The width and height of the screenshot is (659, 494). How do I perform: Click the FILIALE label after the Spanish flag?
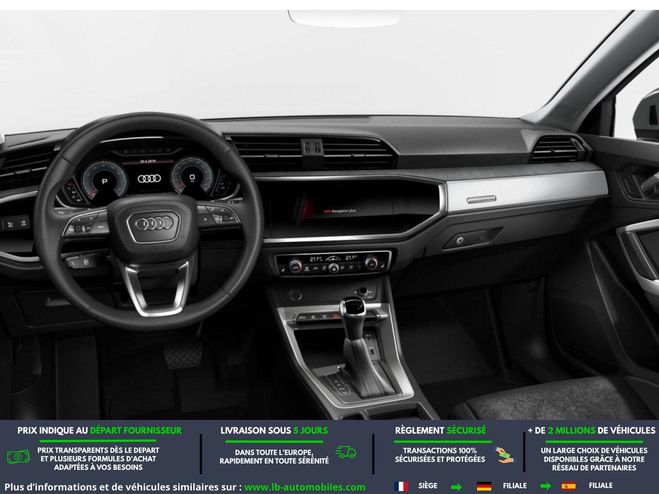click(x=601, y=485)
